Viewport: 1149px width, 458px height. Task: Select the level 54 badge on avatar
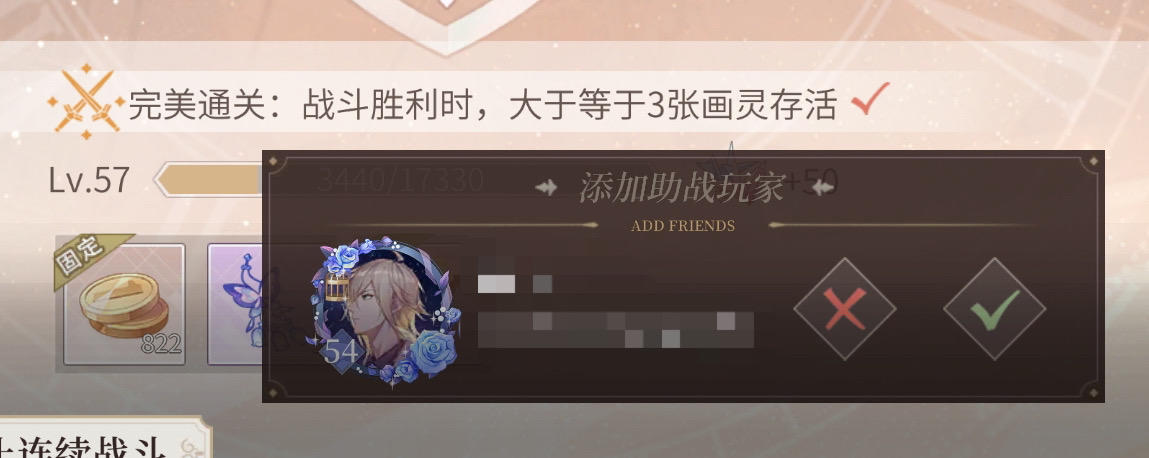[x=341, y=352]
